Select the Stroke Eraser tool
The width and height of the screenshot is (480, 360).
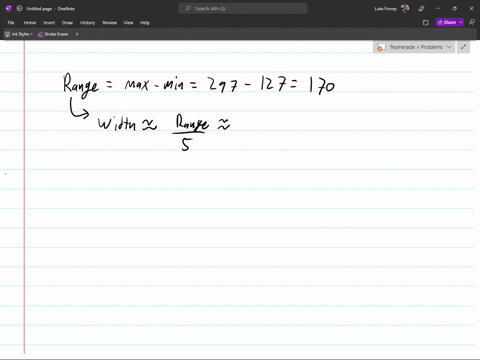[x=53, y=34]
